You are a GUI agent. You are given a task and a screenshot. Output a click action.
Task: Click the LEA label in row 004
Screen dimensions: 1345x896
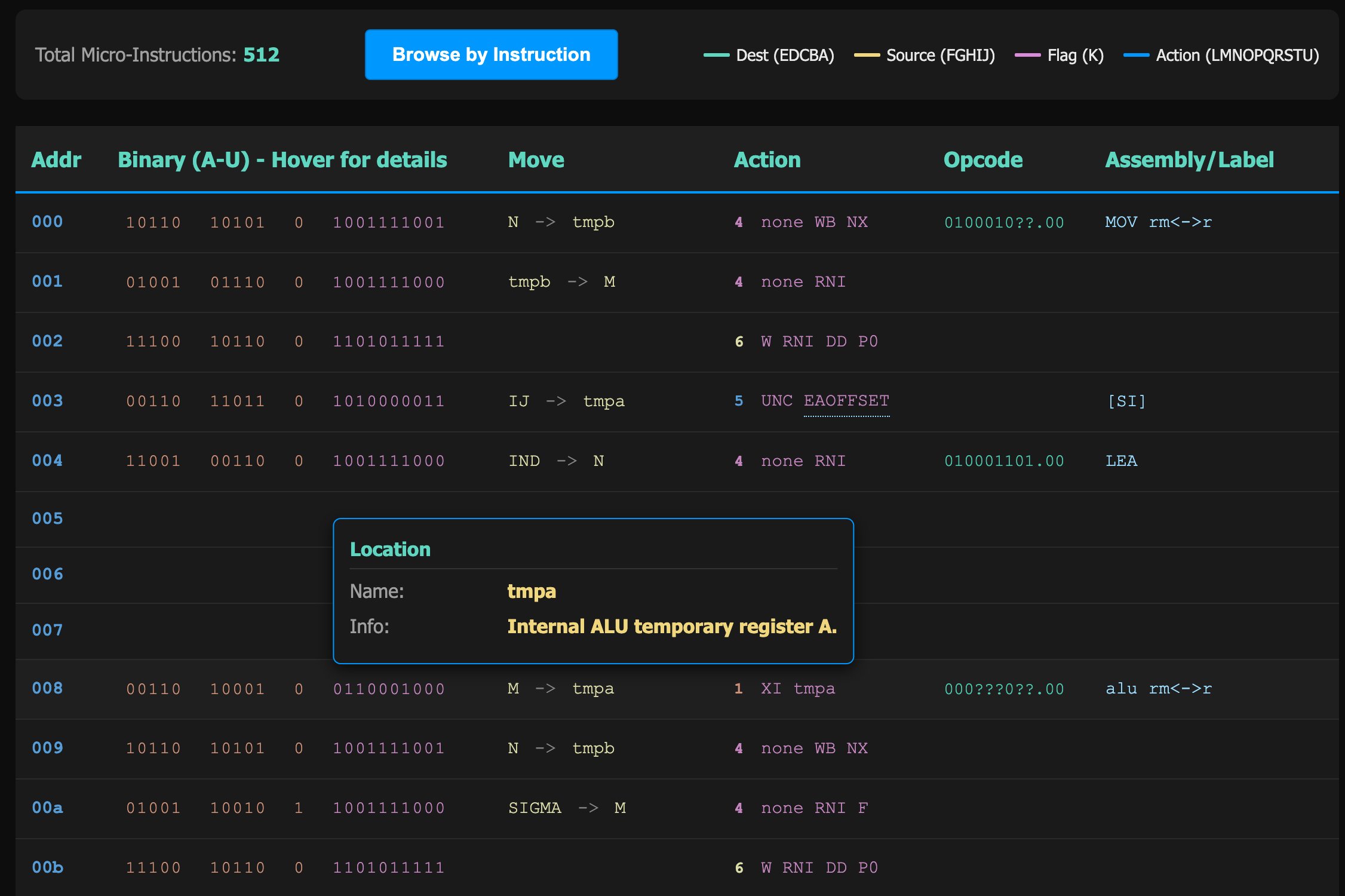click(1121, 461)
